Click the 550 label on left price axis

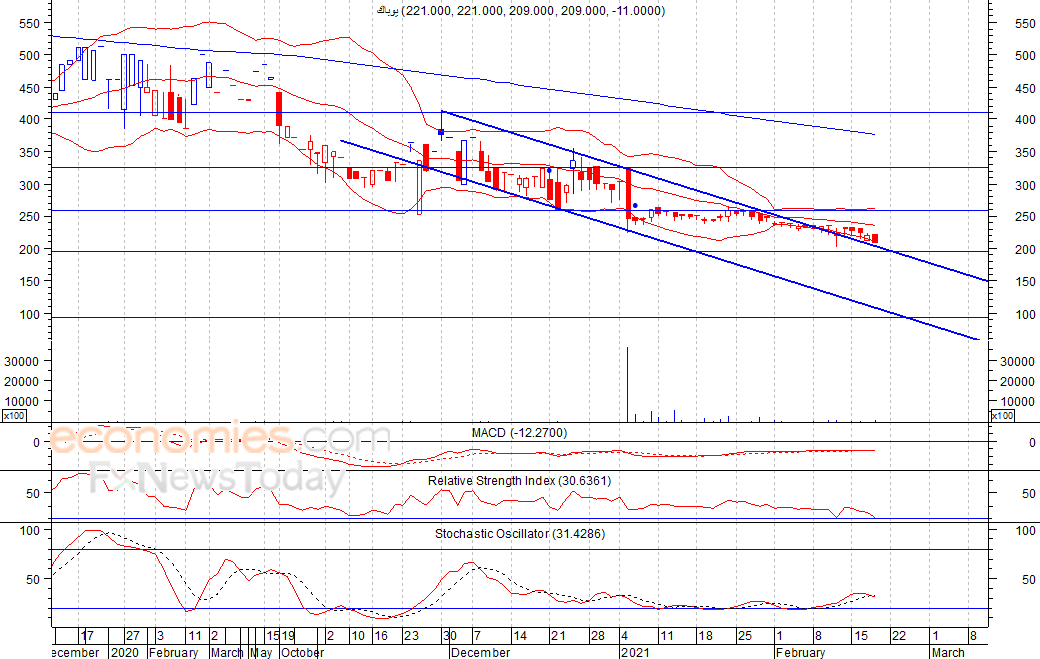[x=30, y=23]
